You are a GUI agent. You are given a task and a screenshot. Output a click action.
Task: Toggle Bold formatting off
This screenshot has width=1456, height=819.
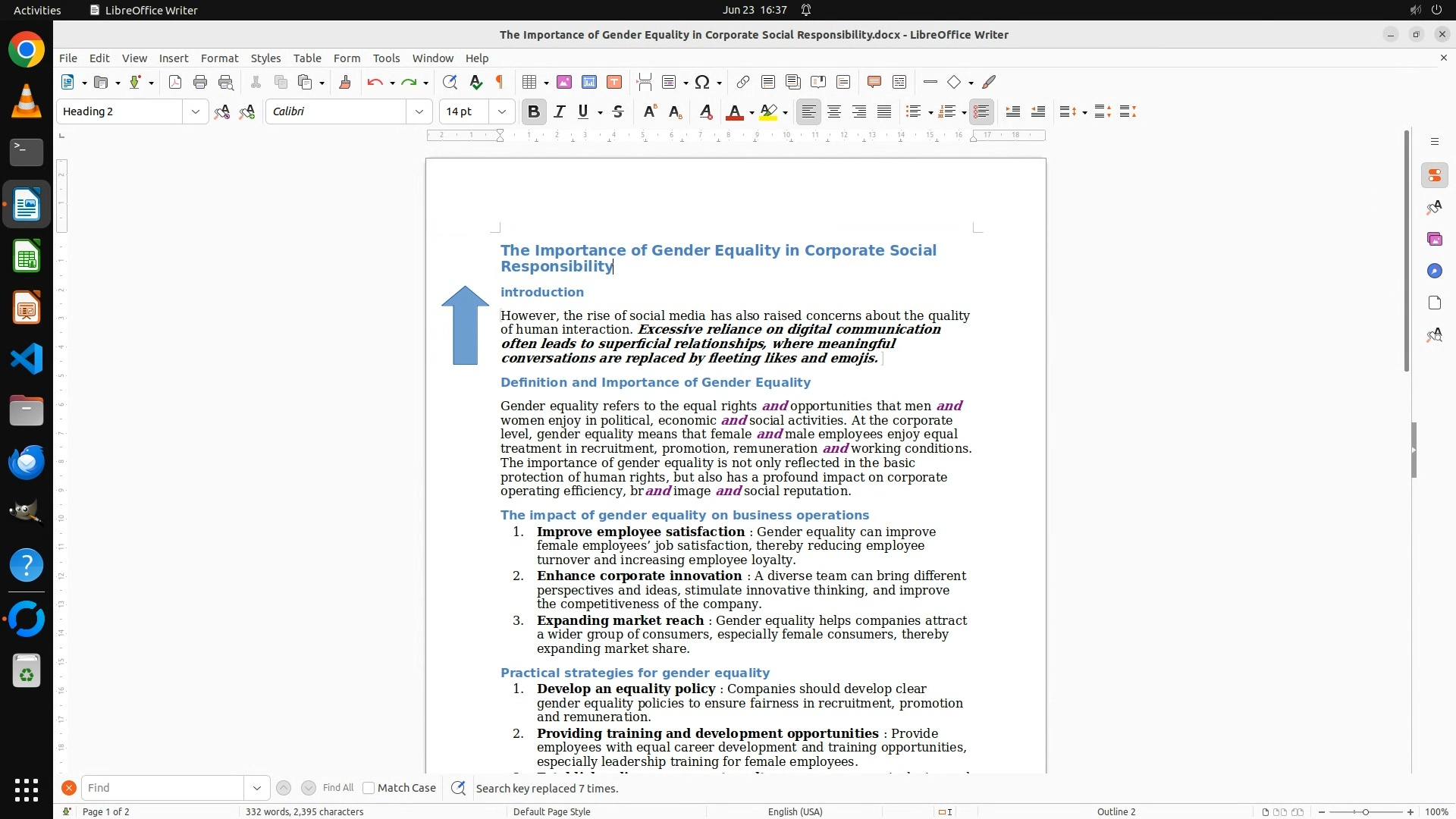coord(534,112)
